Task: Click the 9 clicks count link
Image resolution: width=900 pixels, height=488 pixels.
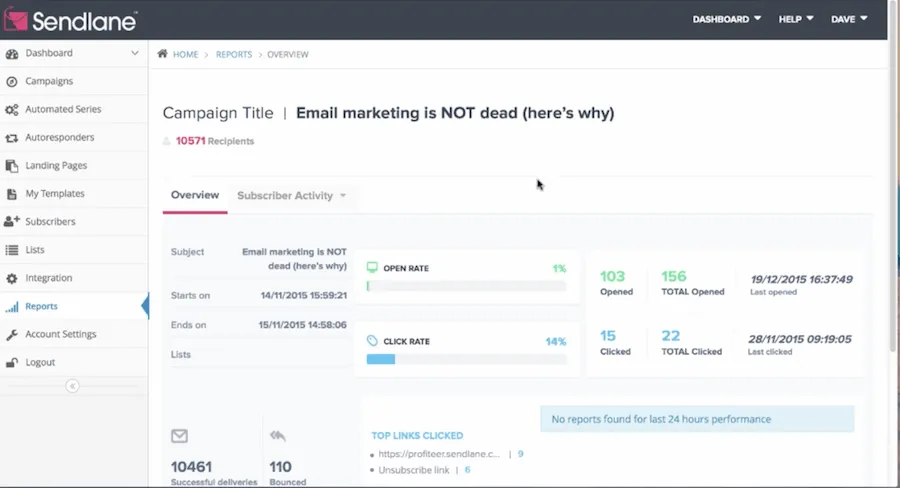Action: point(521,454)
